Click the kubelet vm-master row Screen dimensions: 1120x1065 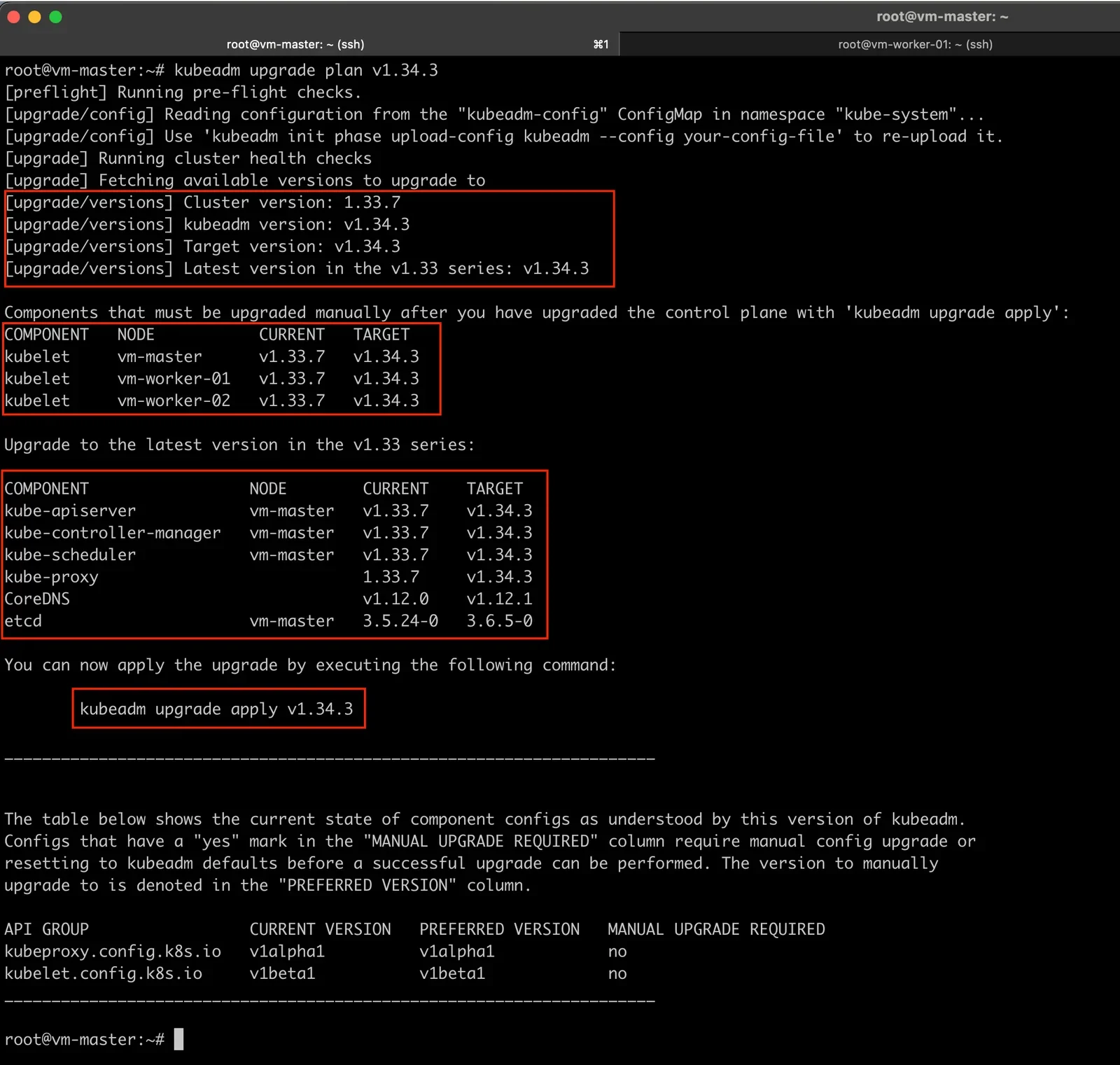(x=211, y=356)
